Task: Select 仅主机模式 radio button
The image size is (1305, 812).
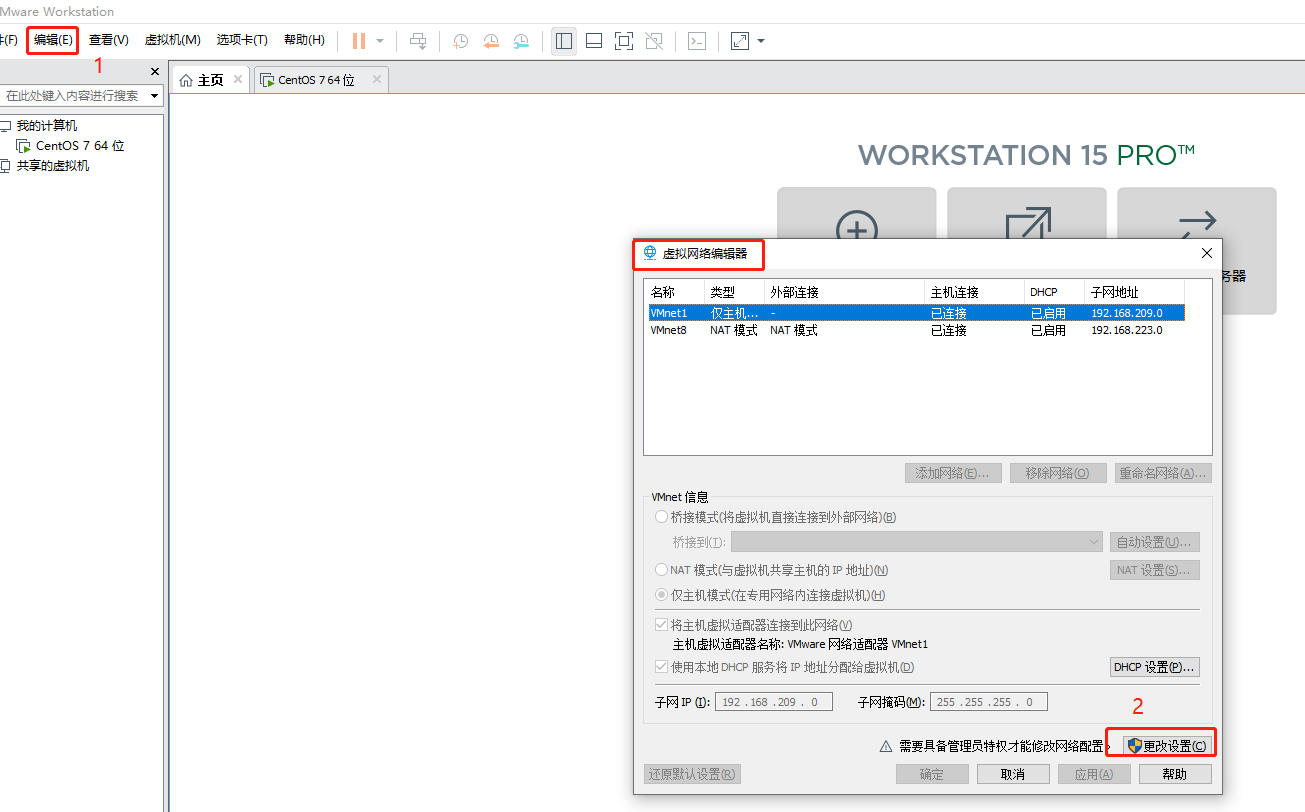Action: click(x=661, y=595)
